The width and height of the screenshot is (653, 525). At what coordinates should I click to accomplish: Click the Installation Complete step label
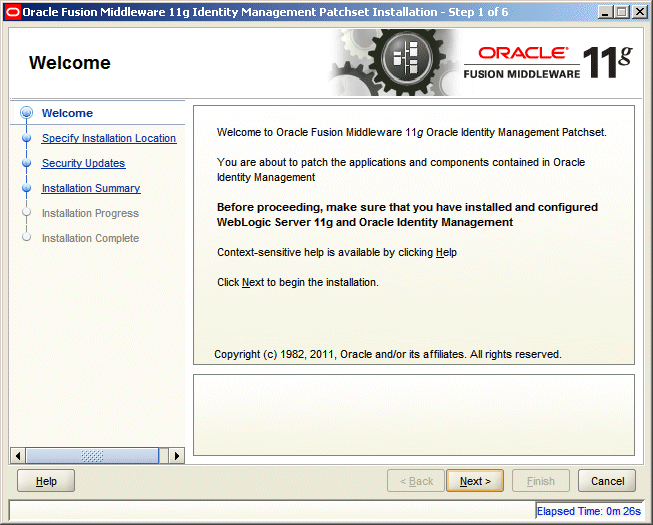click(x=90, y=238)
